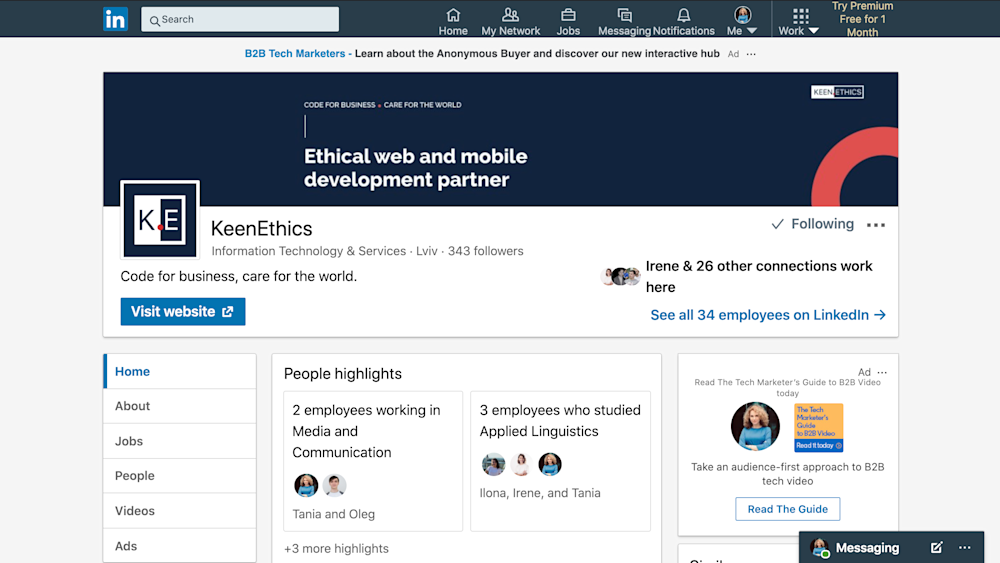1000x563 pixels.
Task: Select Home tab in company sidebar
Action: click(180, 371)
